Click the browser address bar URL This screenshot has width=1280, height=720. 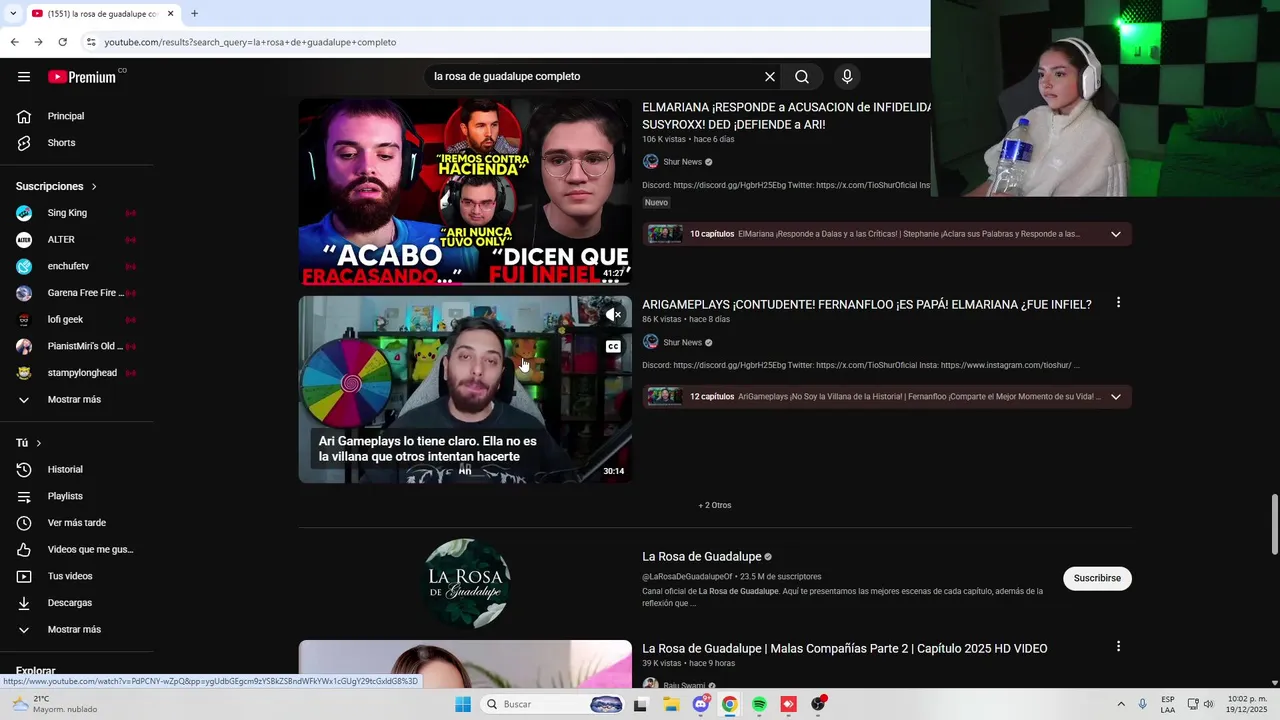[x=250, y=42]
